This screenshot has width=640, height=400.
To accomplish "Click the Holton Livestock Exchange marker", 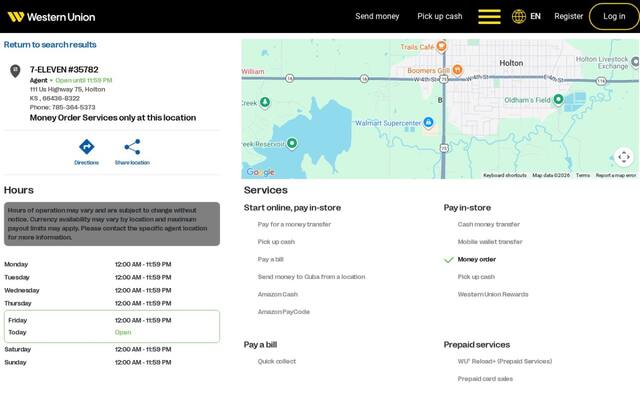I will [x=636, y=62].
